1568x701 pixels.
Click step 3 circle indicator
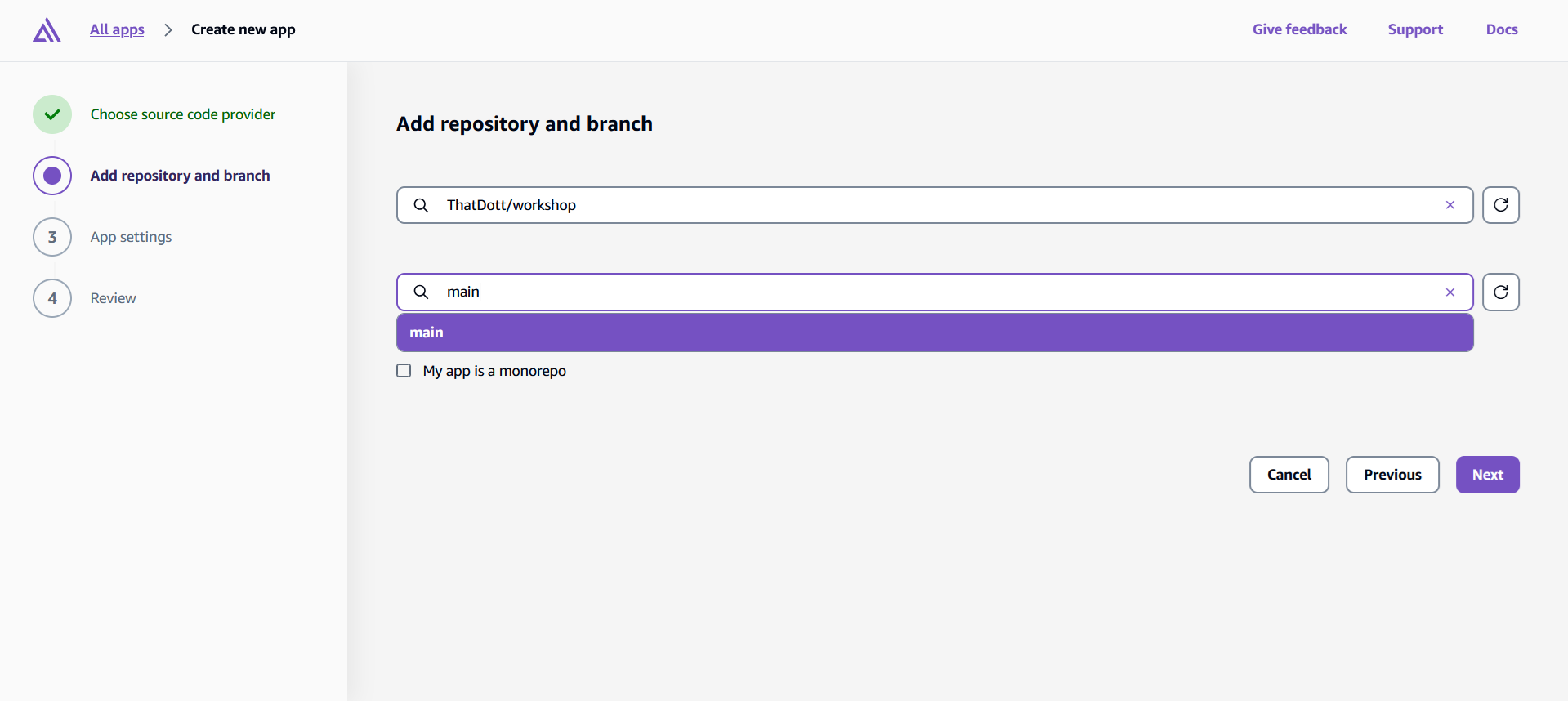click(52, 237)
